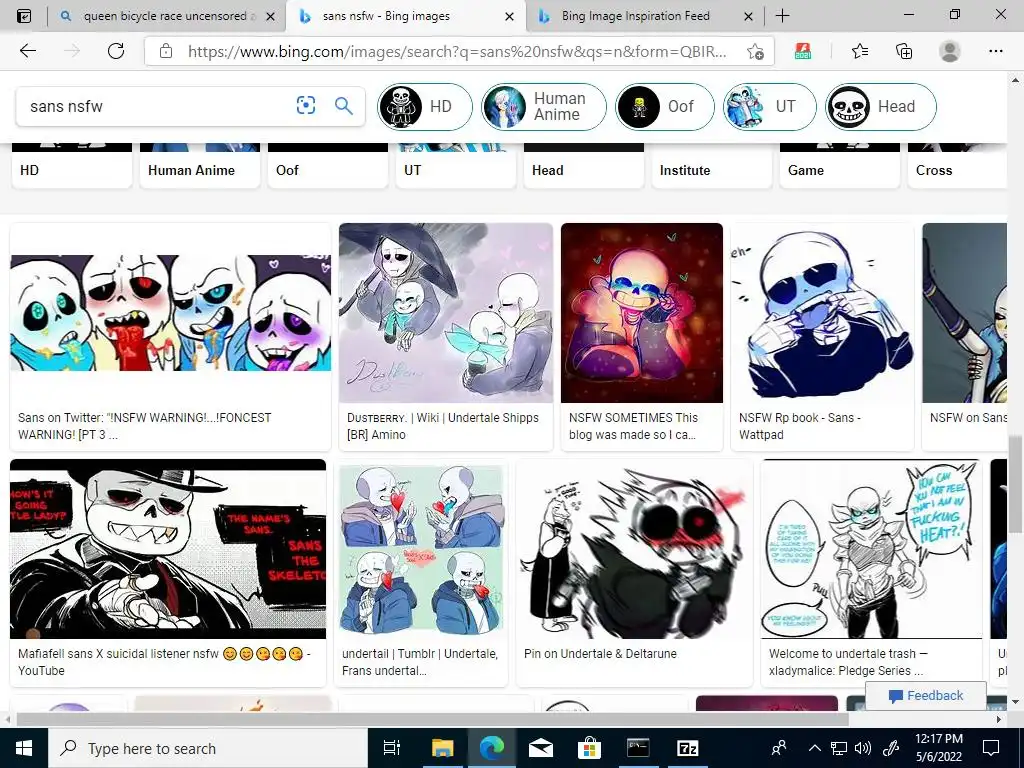Select the Oof filter pill
This screenshot has width=1024, height=768.
pyautogui.click(x=665, y=106)
